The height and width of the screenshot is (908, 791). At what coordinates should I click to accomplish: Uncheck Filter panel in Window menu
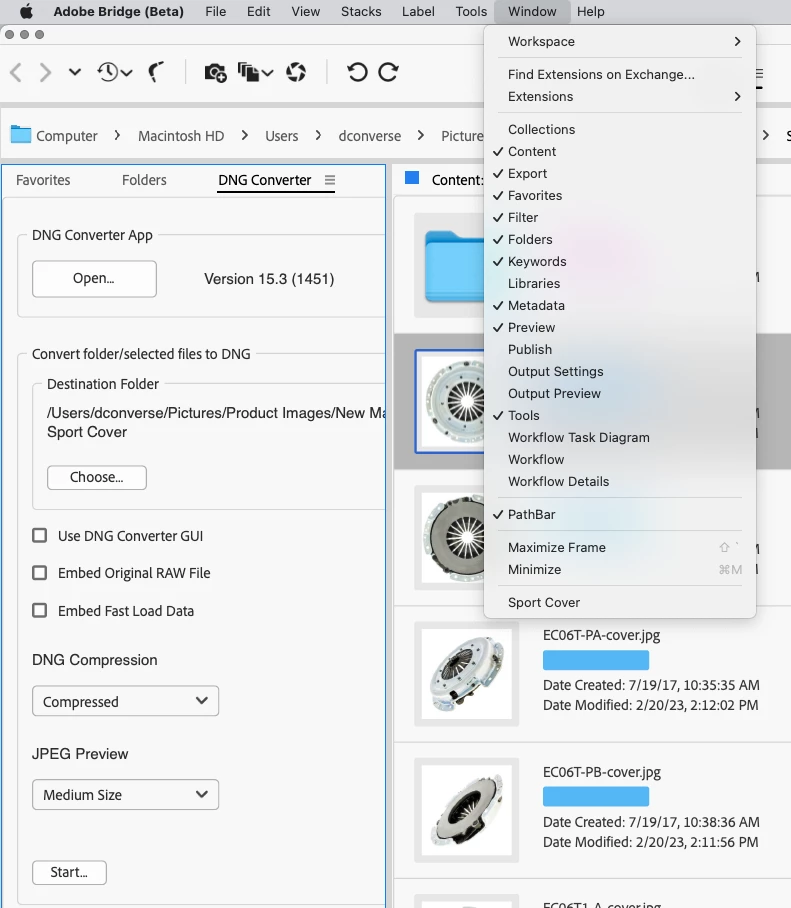[620, 218]
